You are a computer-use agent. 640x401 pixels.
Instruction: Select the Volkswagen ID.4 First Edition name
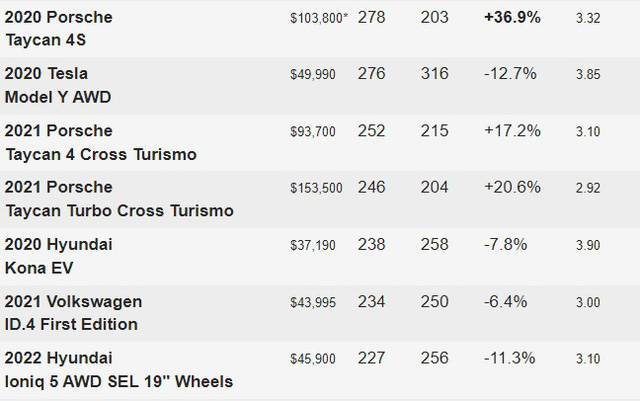tap(73, 313)
